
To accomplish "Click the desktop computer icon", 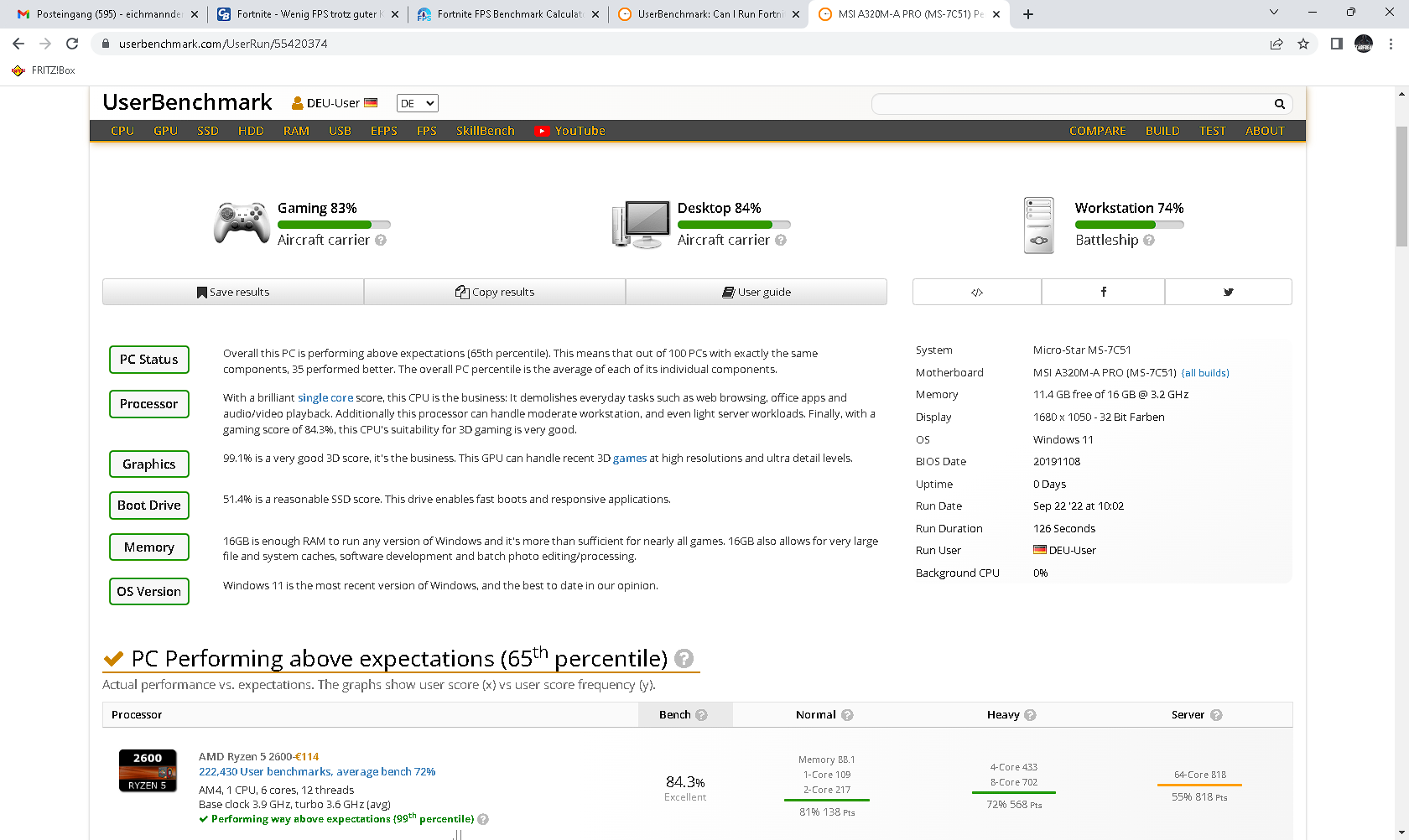I will point(641,224).
